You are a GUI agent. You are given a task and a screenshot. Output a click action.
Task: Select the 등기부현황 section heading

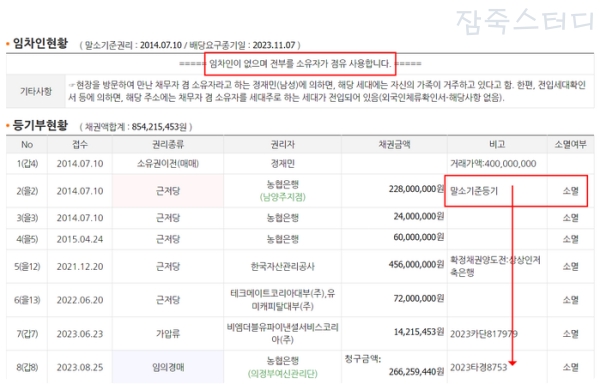click(x=40, y=125)
